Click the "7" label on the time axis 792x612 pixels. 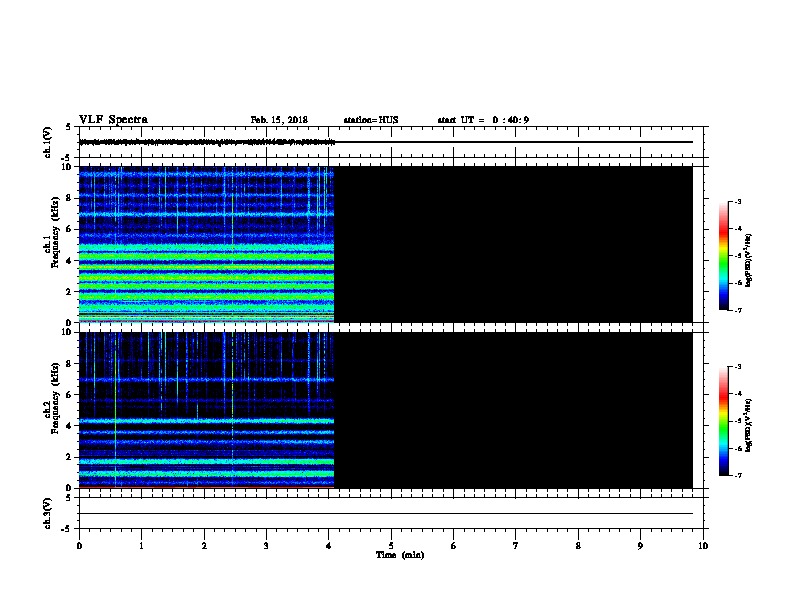pyautogui.click(x=516, y=545)
